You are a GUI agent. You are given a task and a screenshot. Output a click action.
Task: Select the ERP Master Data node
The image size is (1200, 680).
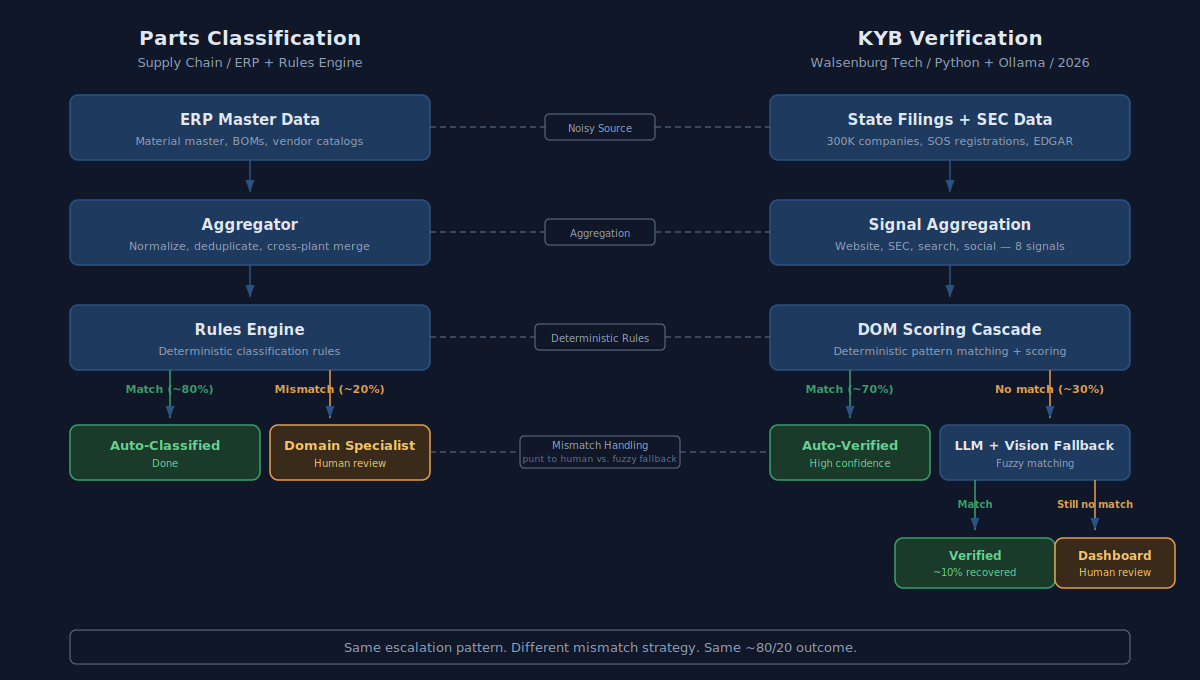point(249,127)
